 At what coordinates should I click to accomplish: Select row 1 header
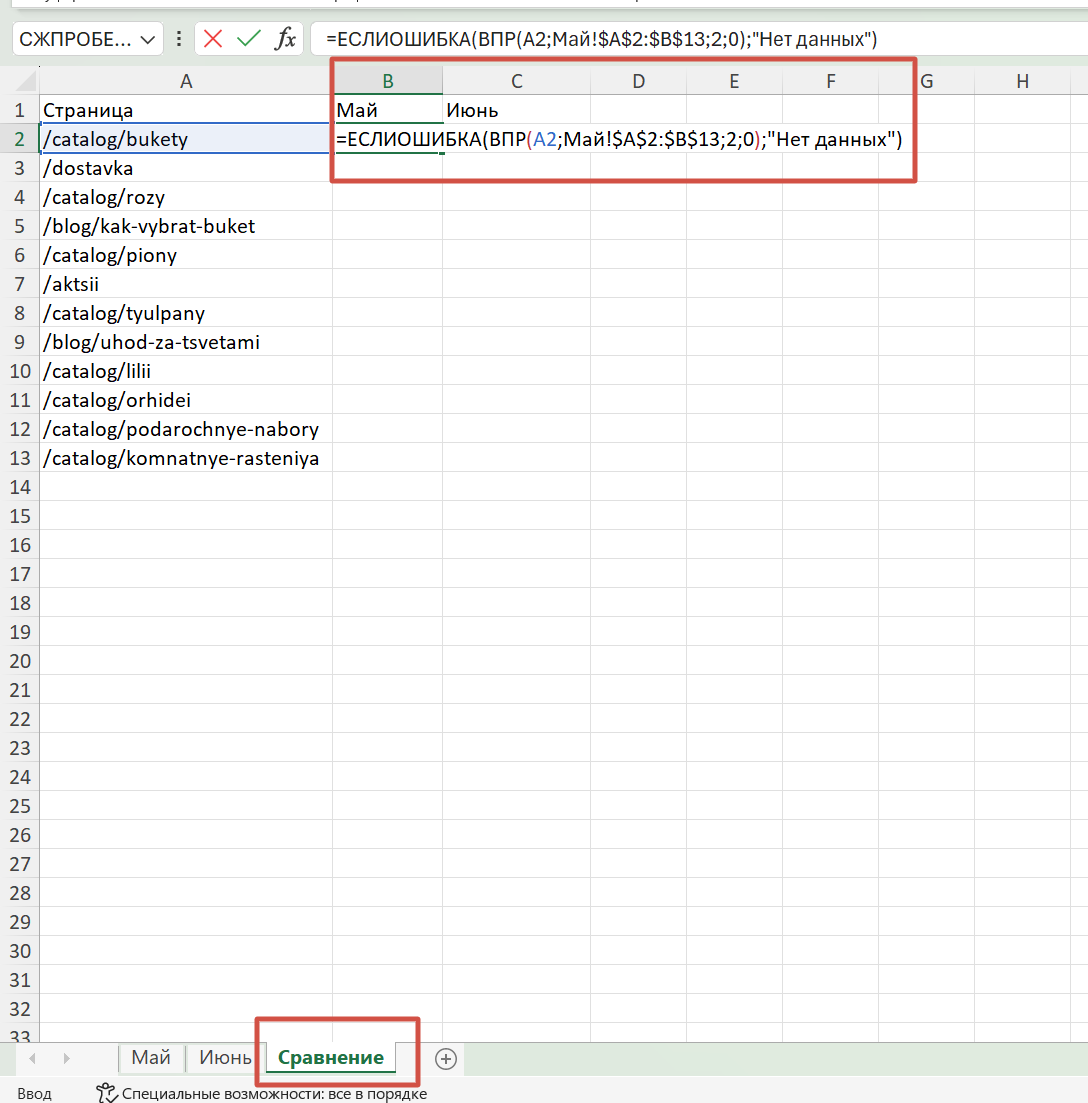20,110
